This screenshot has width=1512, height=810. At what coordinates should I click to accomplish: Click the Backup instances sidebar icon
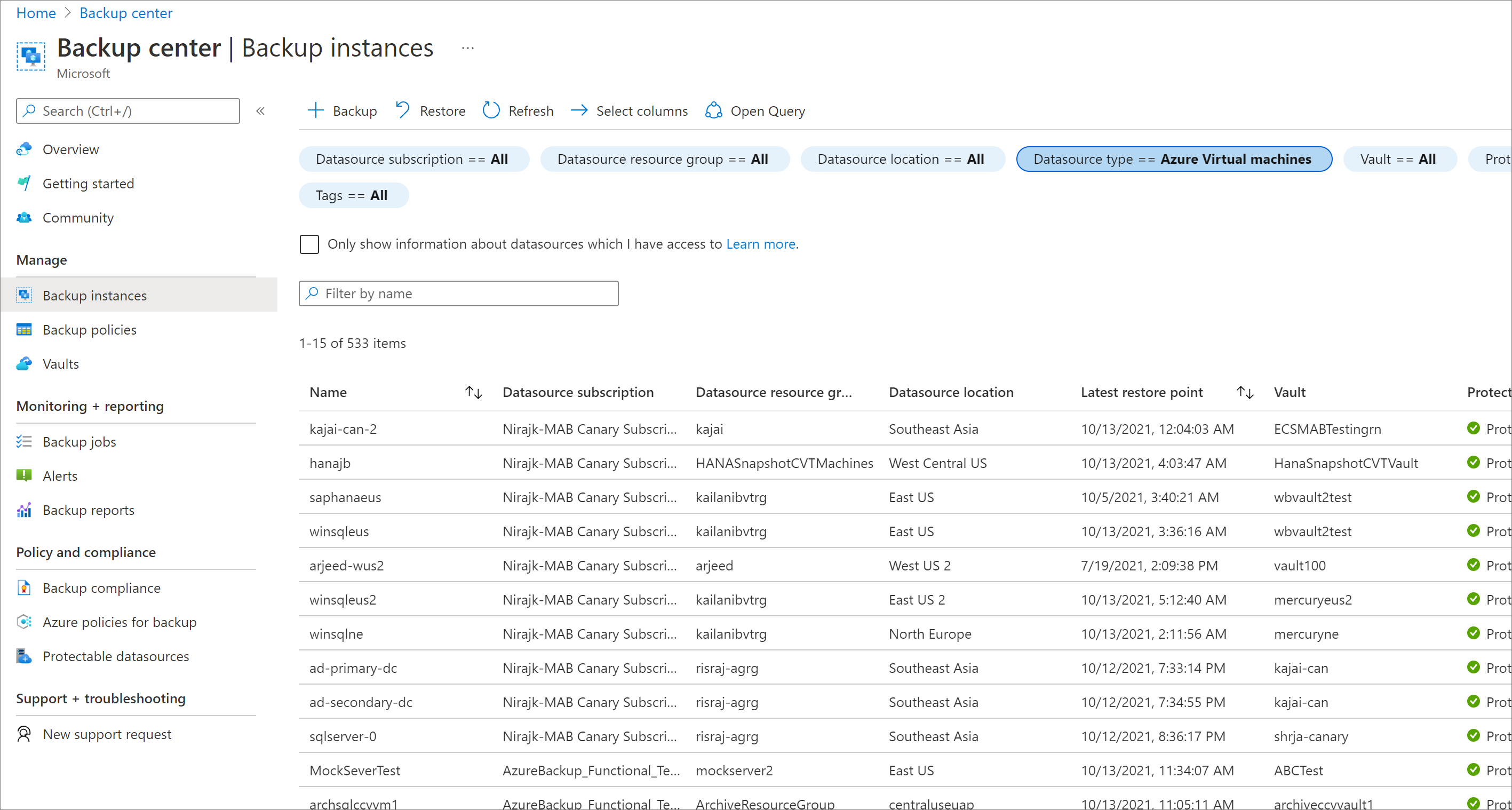pos(24,295)
